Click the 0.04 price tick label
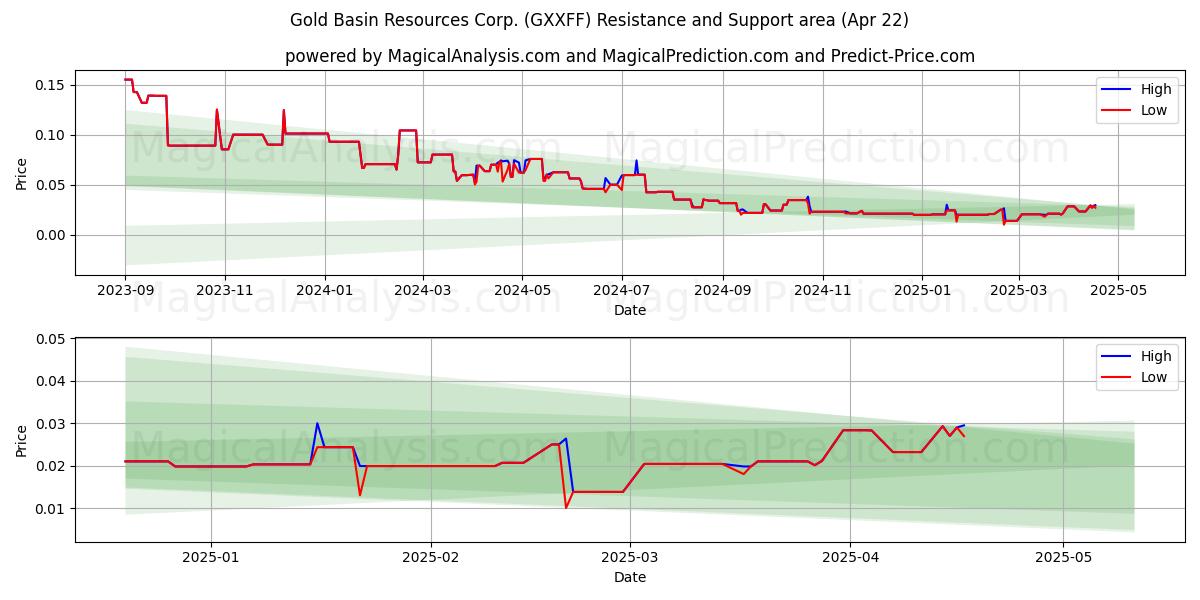The image size is (1200, 600). (50, 382)
